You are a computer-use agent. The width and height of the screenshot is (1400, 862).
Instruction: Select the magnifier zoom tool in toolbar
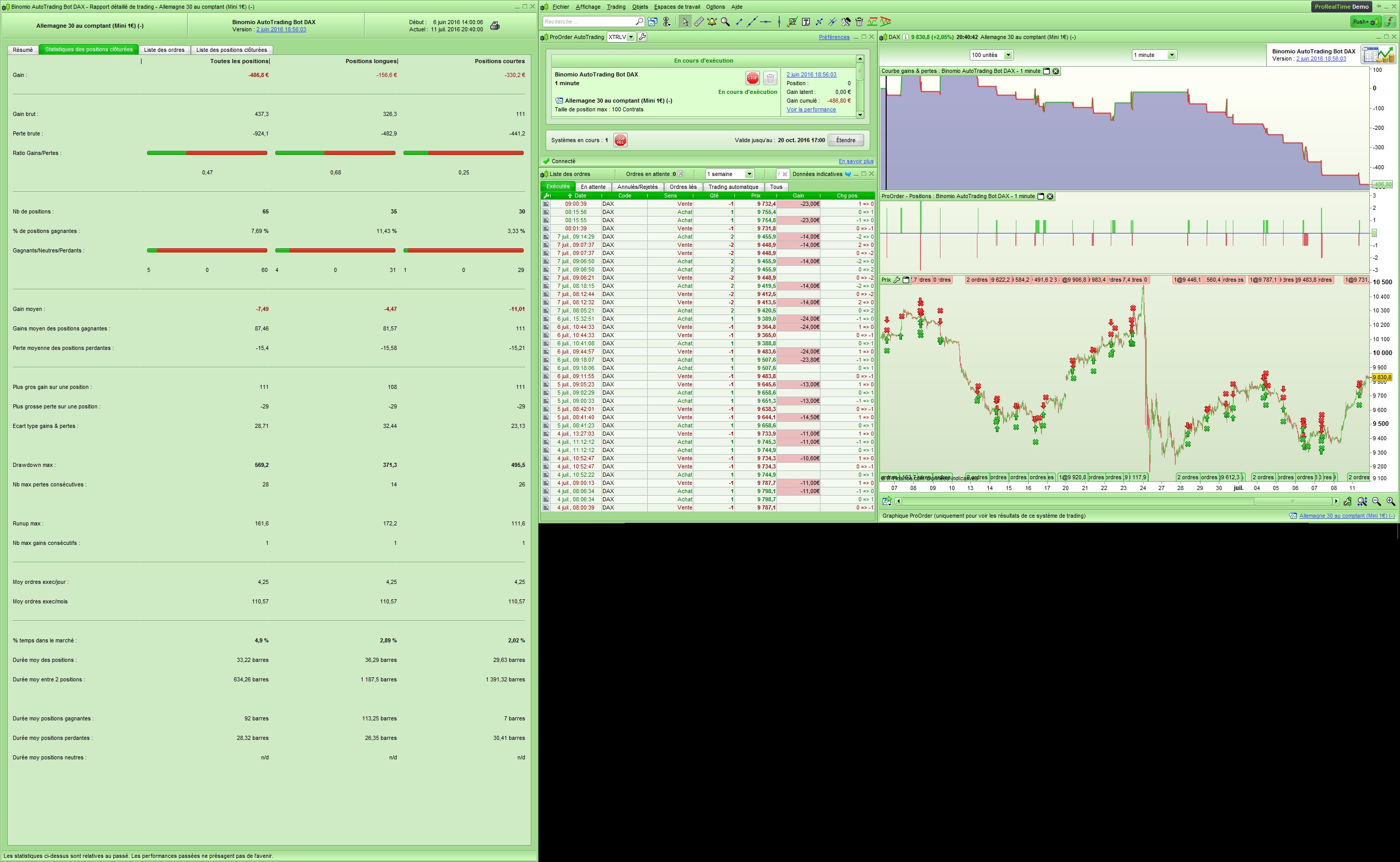tap(725, 22)
